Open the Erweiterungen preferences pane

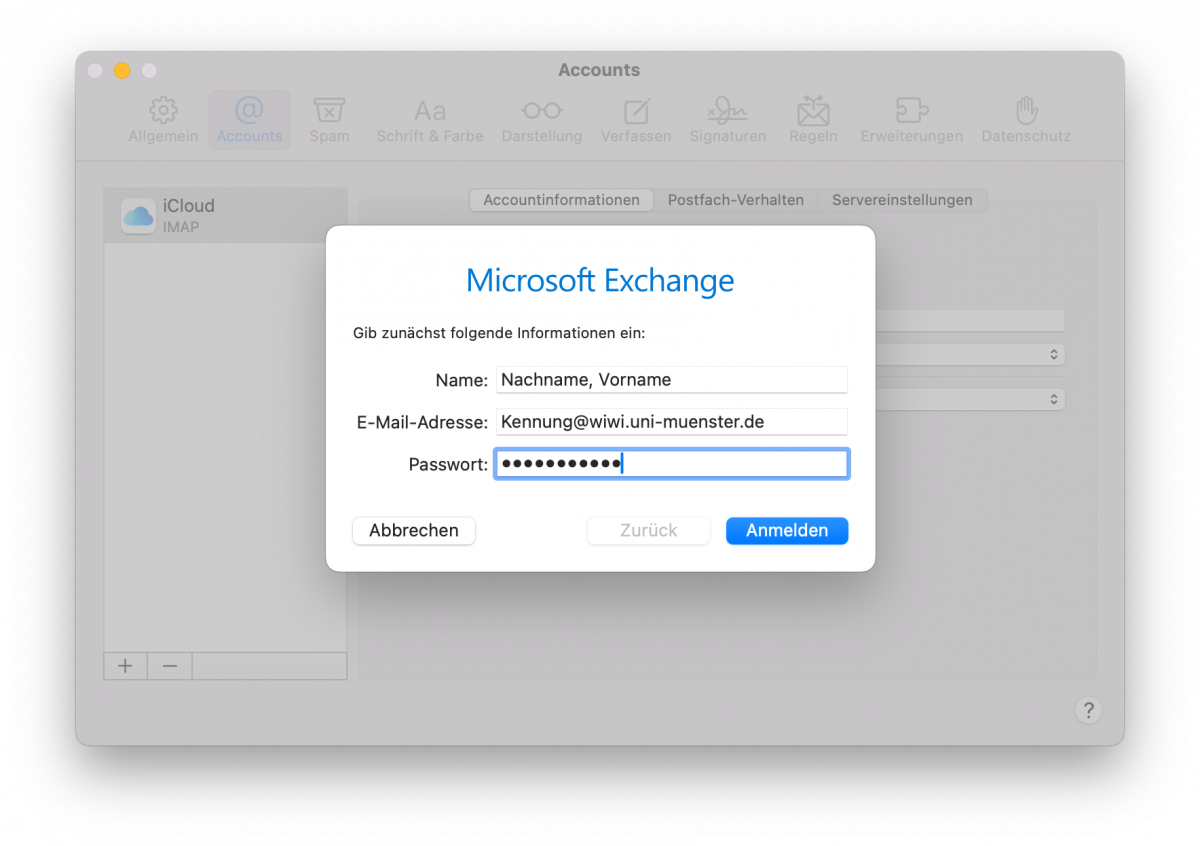point(912,120)
